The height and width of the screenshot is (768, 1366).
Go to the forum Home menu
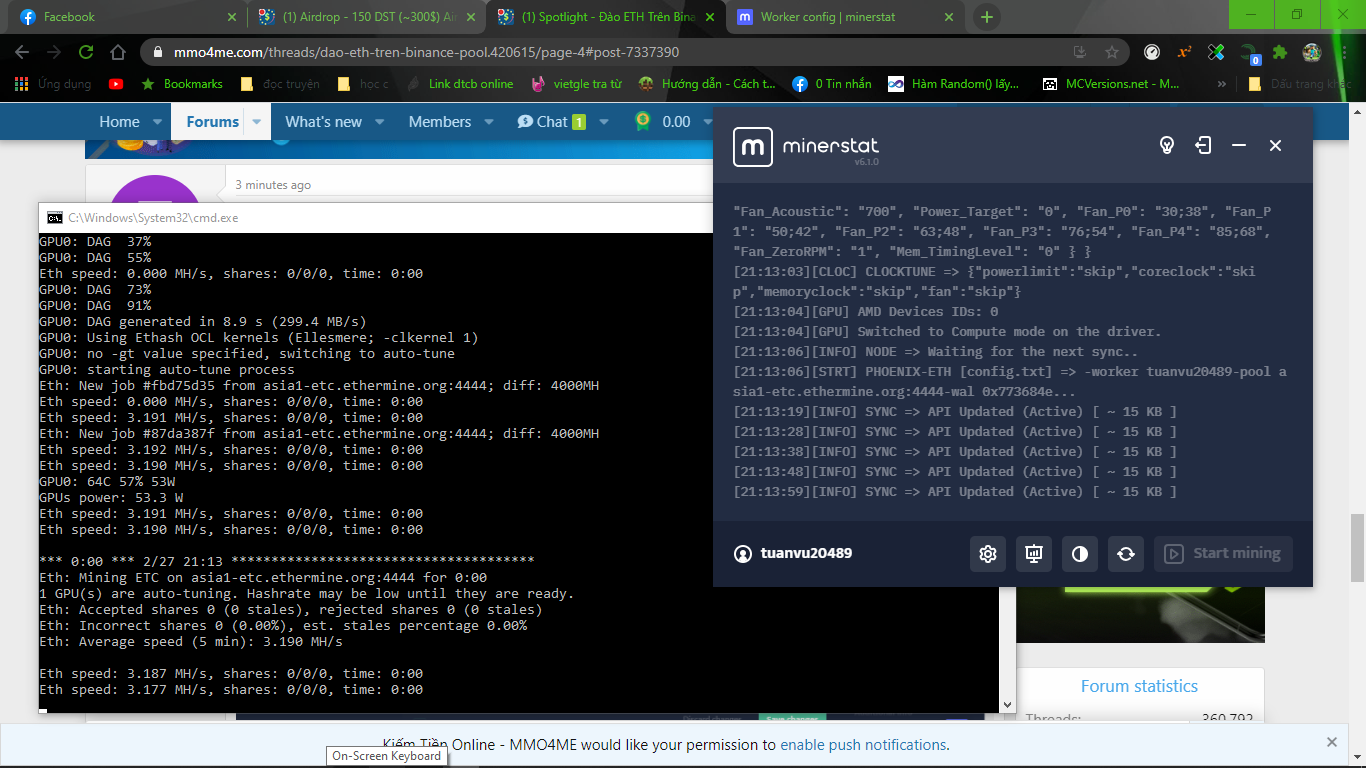119,122
